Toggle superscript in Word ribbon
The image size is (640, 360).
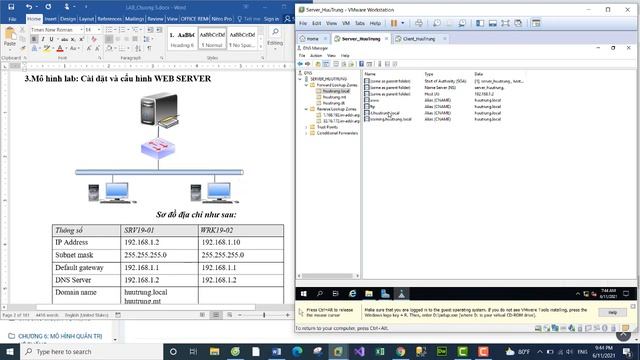point(81,39)
